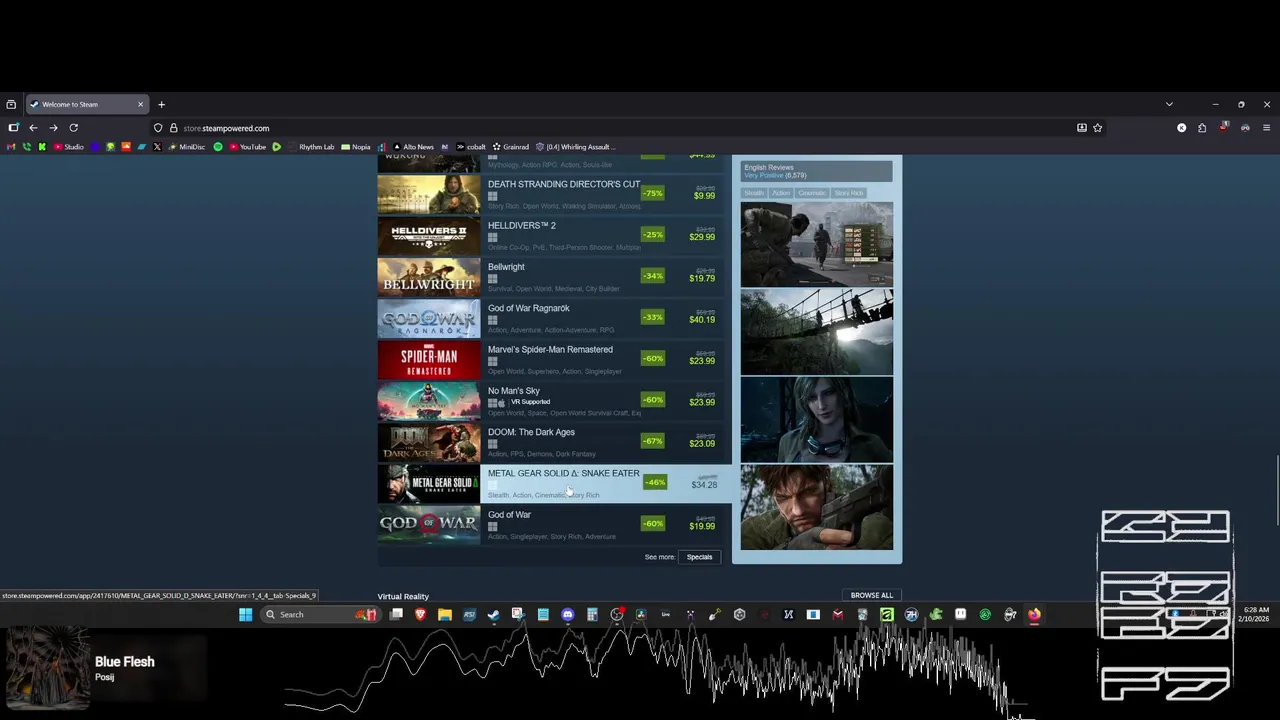Open Firefox from the taskbar
Viewport: 1280px width, 720px height.
(1034, 615)
